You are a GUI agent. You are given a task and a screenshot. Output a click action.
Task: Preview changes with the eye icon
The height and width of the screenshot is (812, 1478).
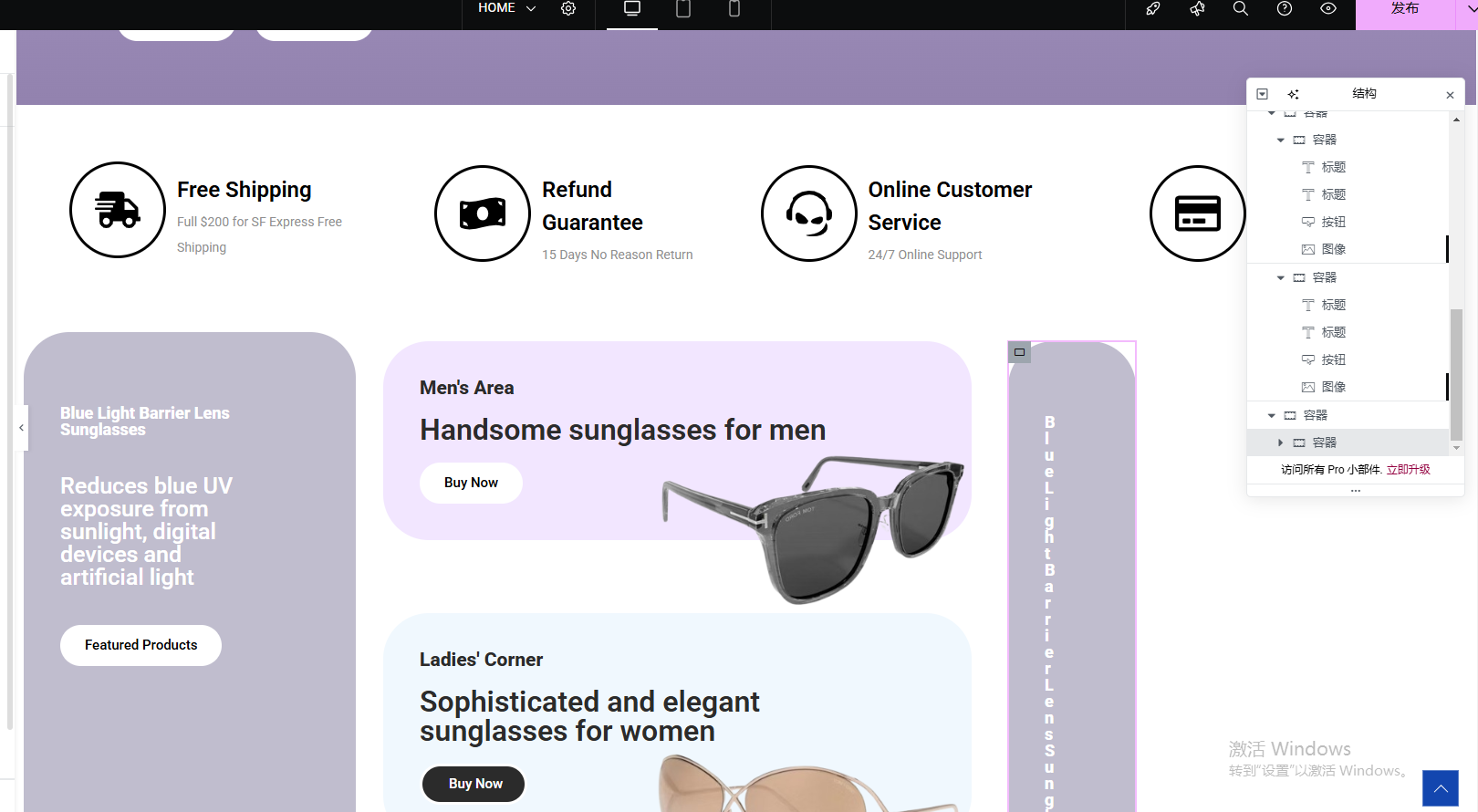tap(1328, 9)
